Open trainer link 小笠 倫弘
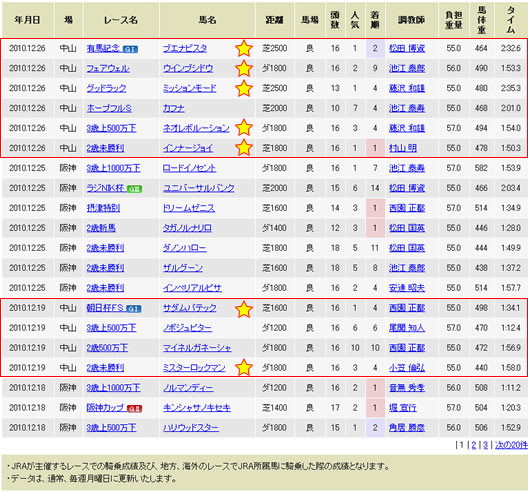 tap(407, 368)
